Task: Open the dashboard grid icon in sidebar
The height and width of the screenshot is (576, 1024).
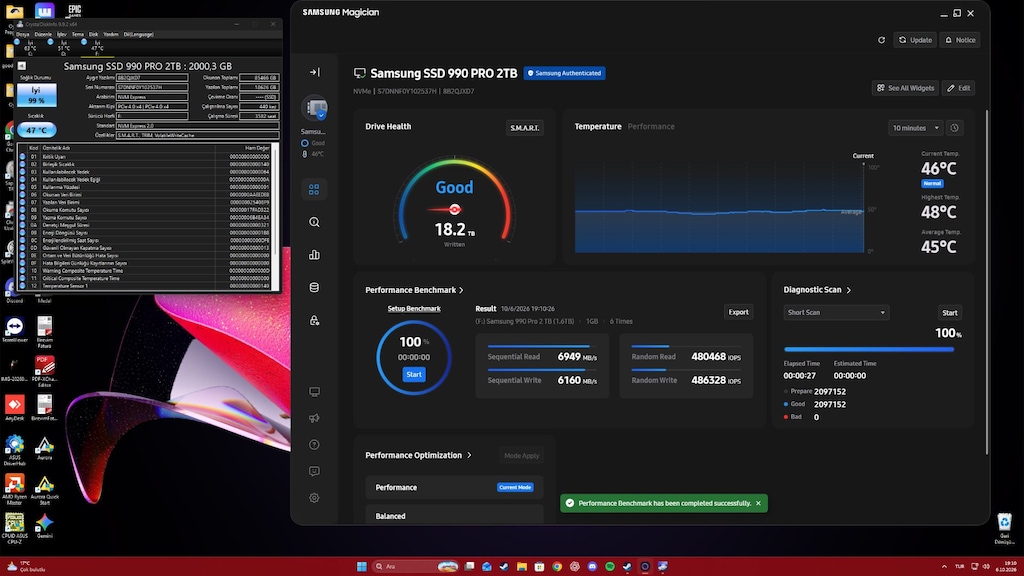Action: click(314, 189)
